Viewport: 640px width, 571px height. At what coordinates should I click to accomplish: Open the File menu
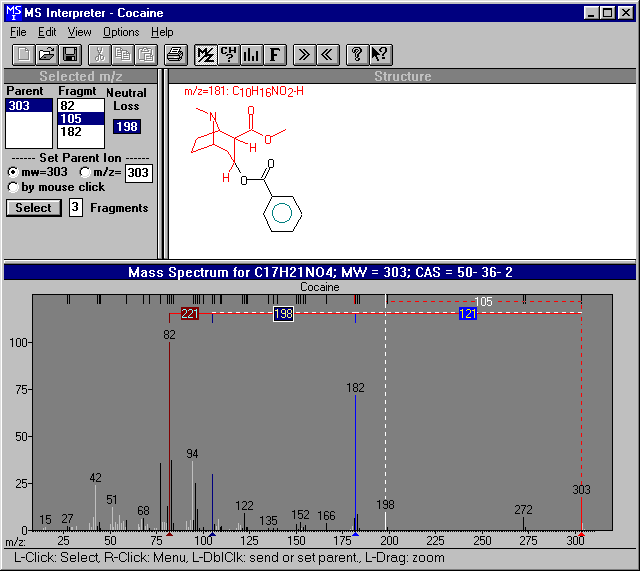[18, 32]
